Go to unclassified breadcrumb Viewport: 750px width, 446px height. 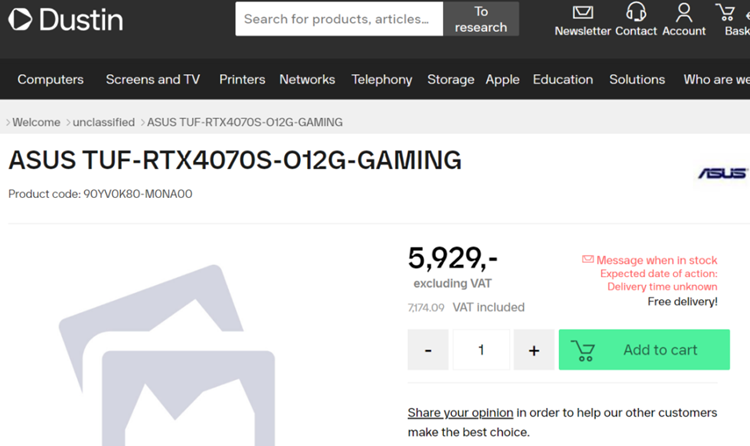[104, 123]
